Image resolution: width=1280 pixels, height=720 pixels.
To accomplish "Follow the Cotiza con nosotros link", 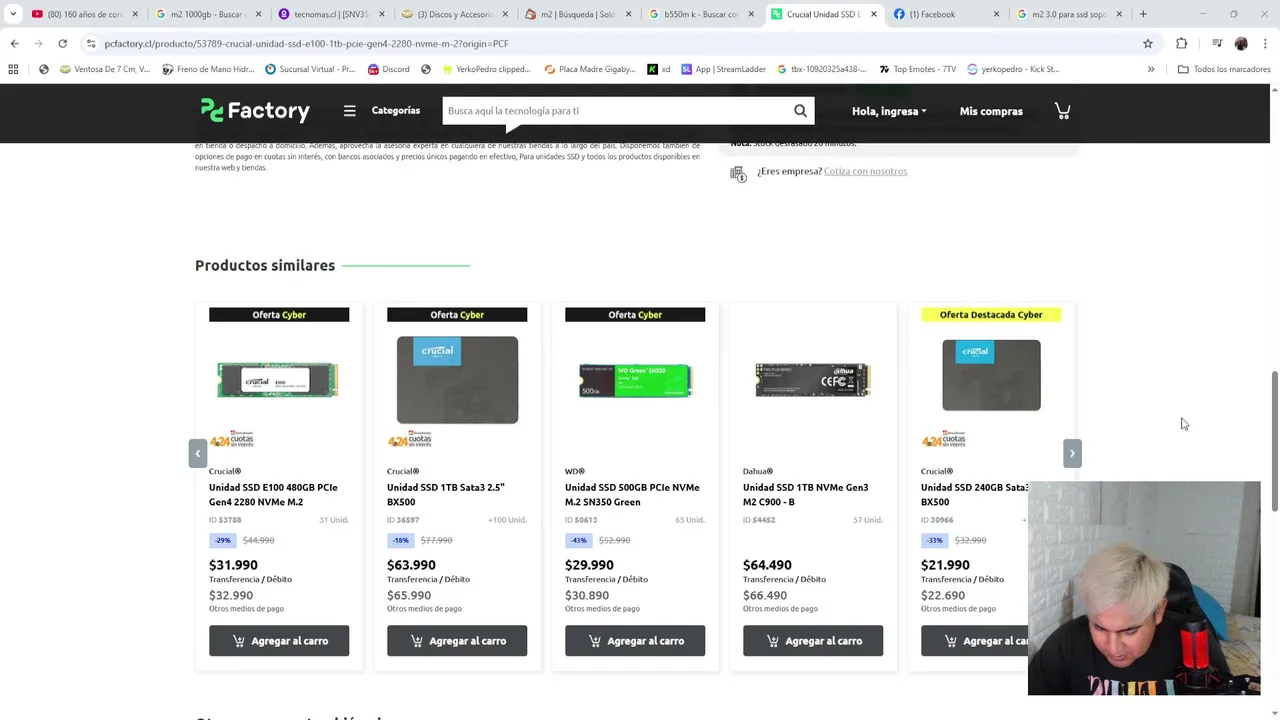I will 865,171.
